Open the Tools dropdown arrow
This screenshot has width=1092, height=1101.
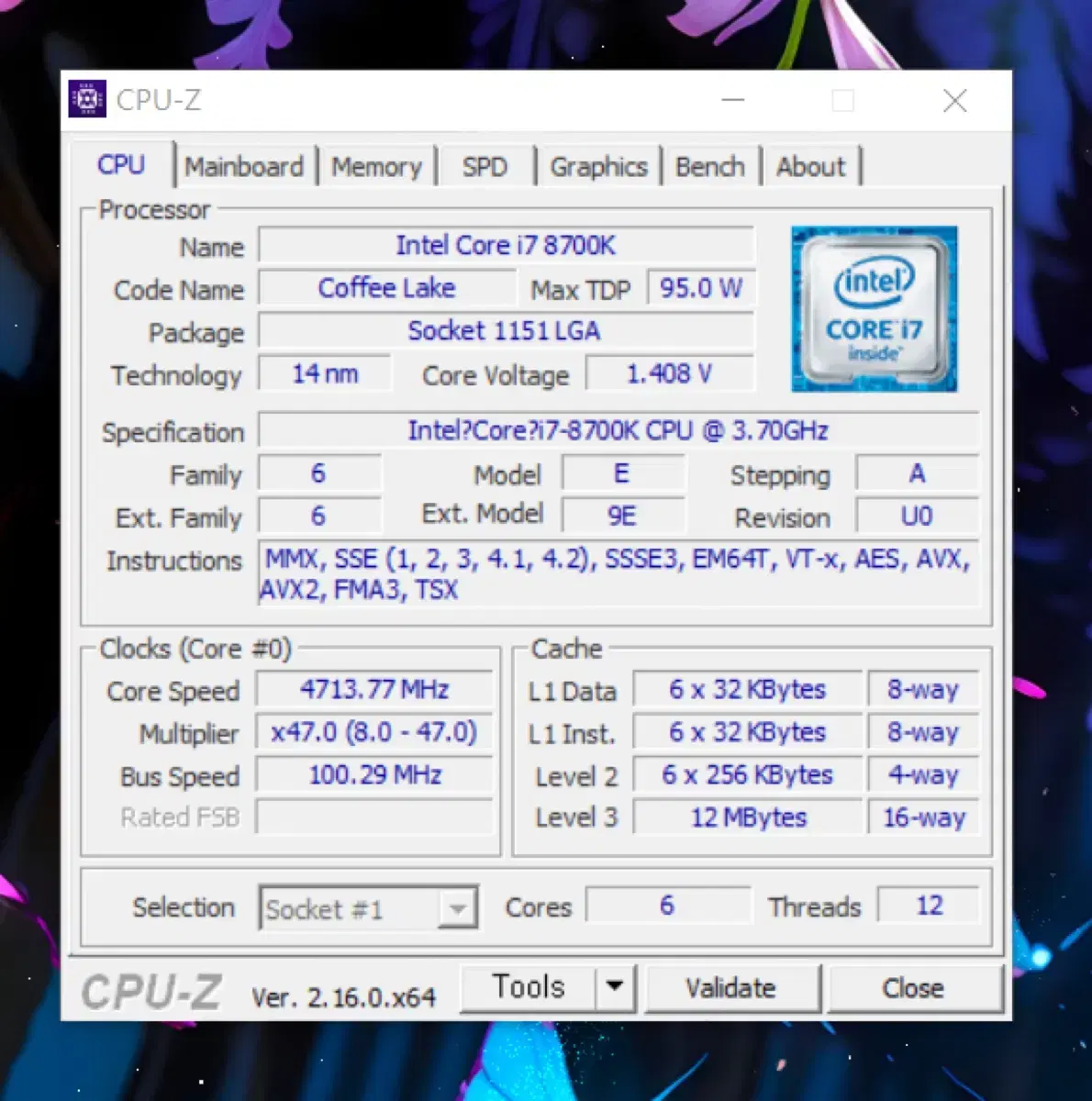616,987
